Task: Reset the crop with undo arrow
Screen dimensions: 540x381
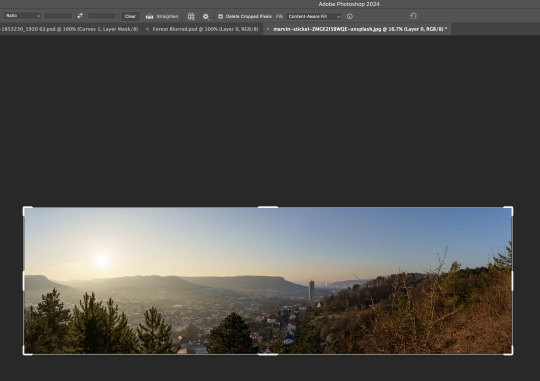Action: click(413, 16)
